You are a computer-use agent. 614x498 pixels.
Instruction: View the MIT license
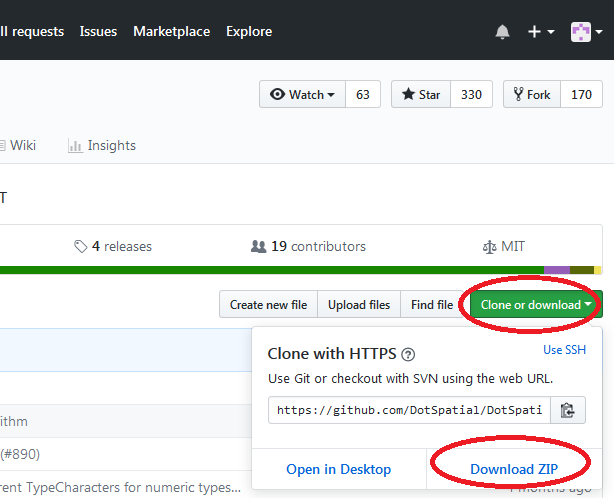503,246
